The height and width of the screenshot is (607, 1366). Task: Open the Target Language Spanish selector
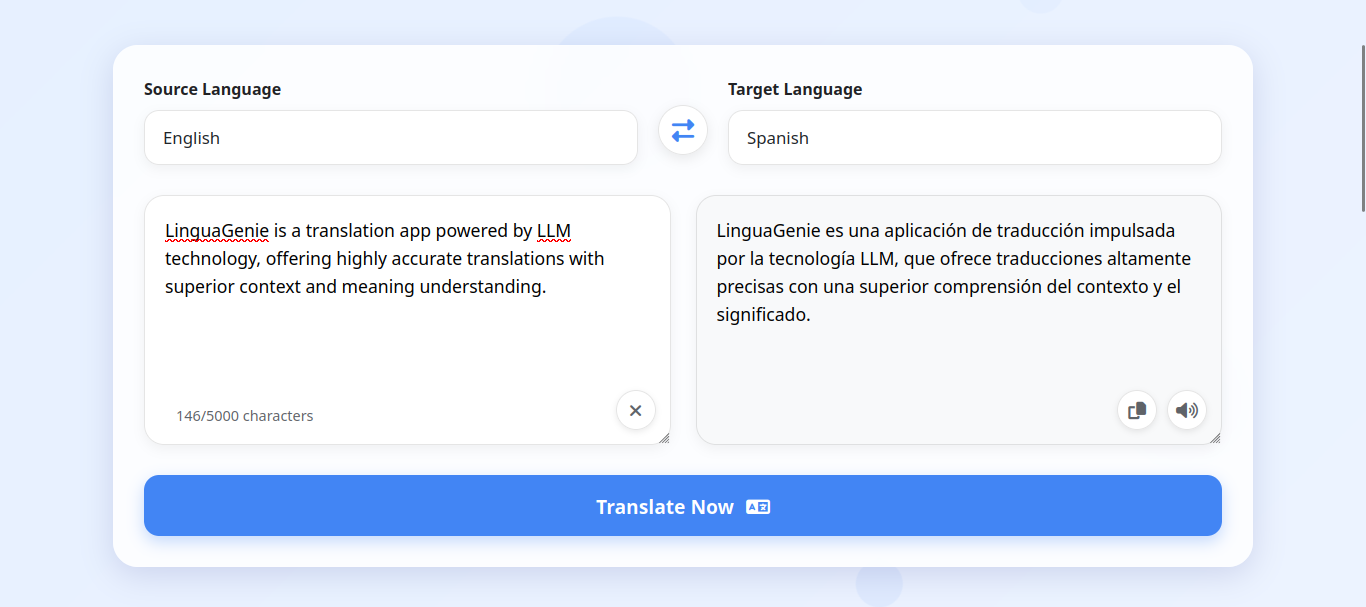pyautogui.click(x=975, y=138)
